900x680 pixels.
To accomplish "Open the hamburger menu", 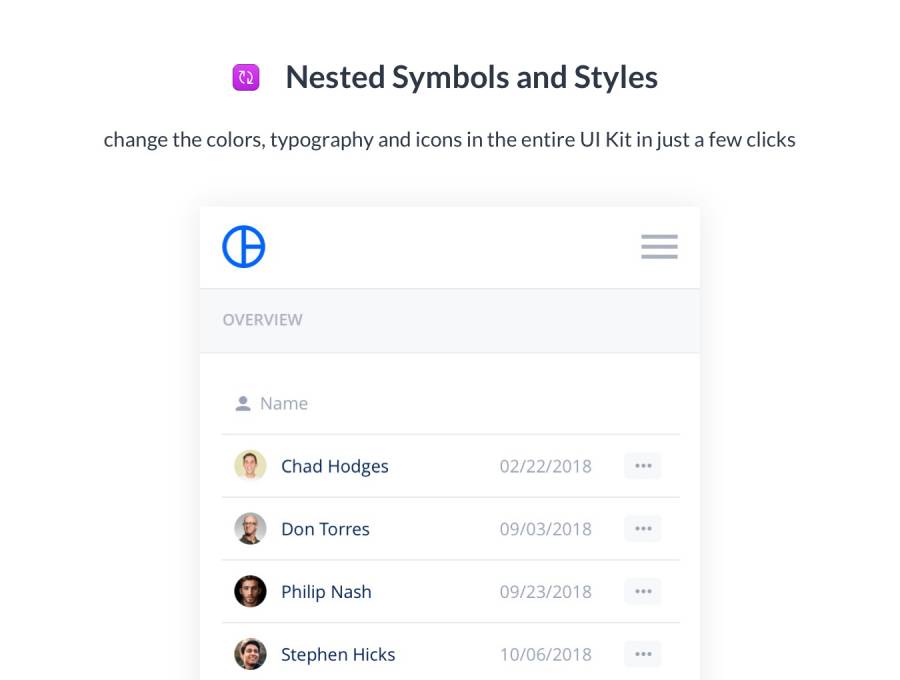I will click(659, 247).
